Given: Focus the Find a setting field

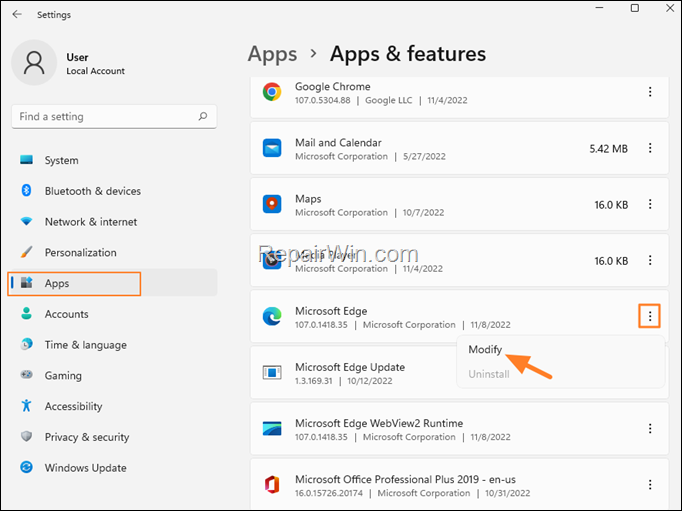Looking at the screenshot, I should pos(114,117).
